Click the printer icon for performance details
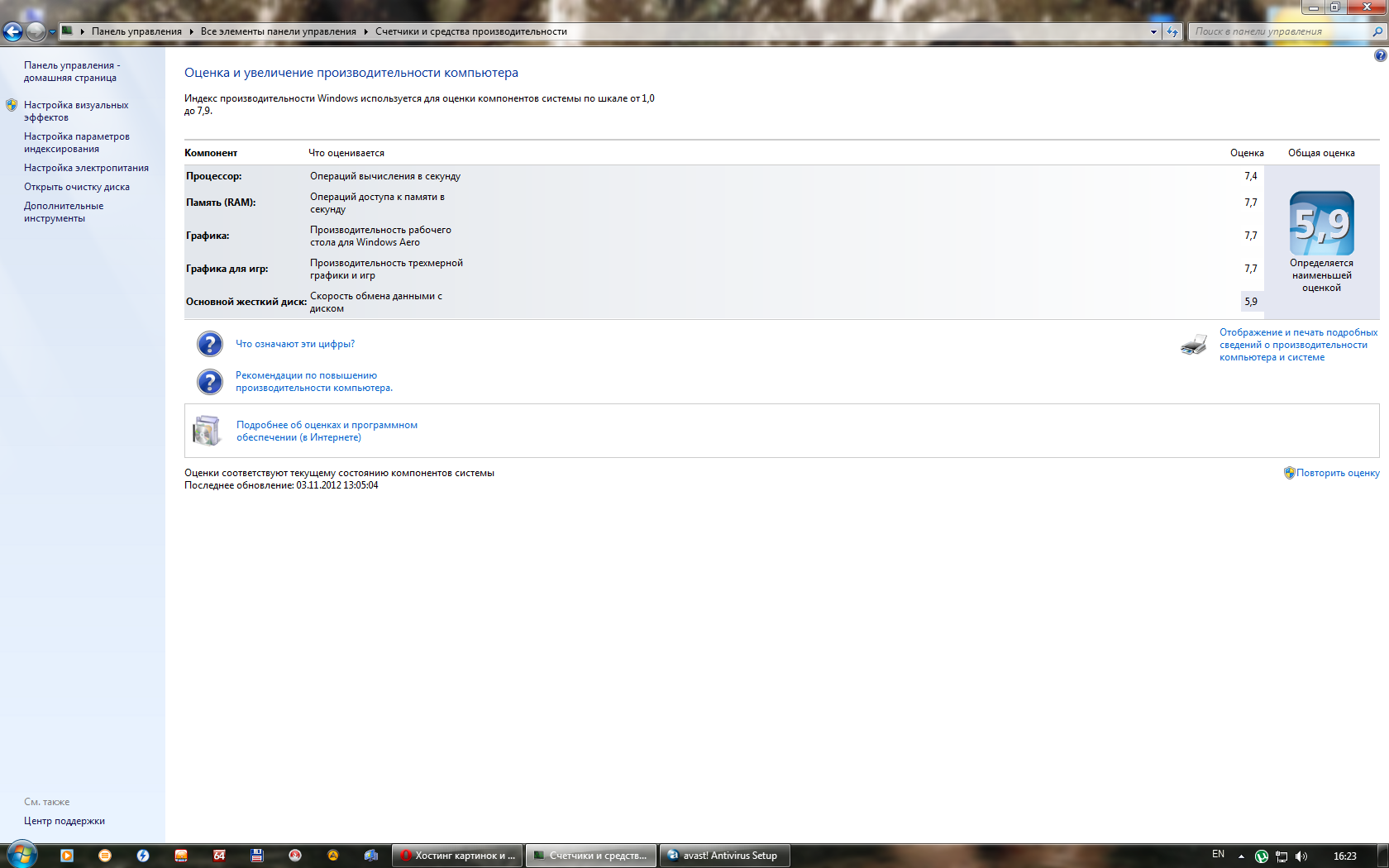This screenshot has width=1389, height=868. click(1193, 345)
